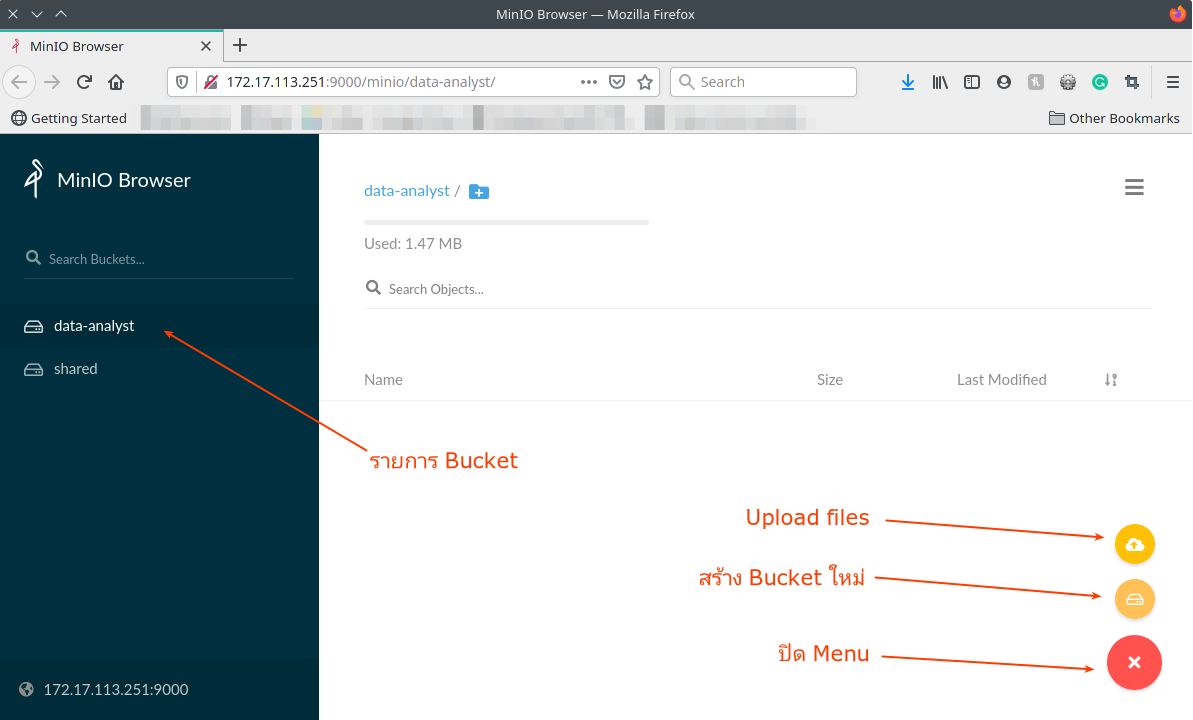Open the page actions three-dot menu
Viewport: 1193px width, 720px height.
click(x=589, y=82)
